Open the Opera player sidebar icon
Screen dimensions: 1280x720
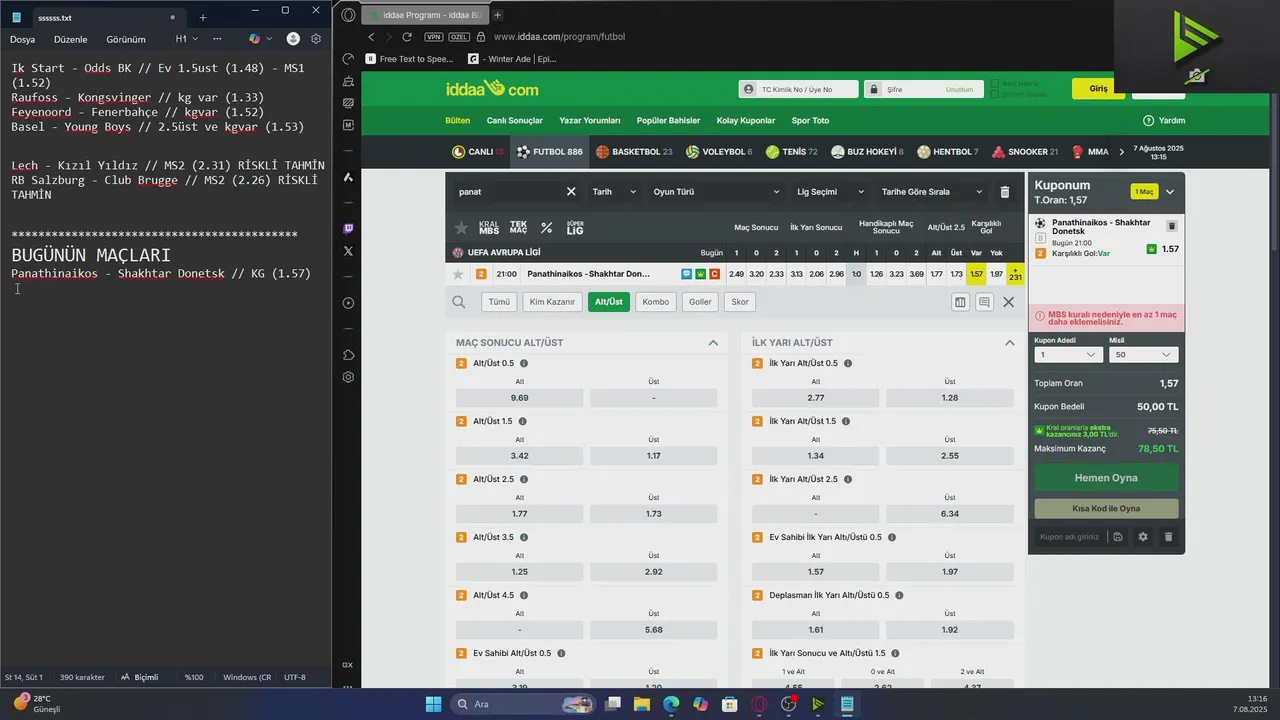(348, 303)
